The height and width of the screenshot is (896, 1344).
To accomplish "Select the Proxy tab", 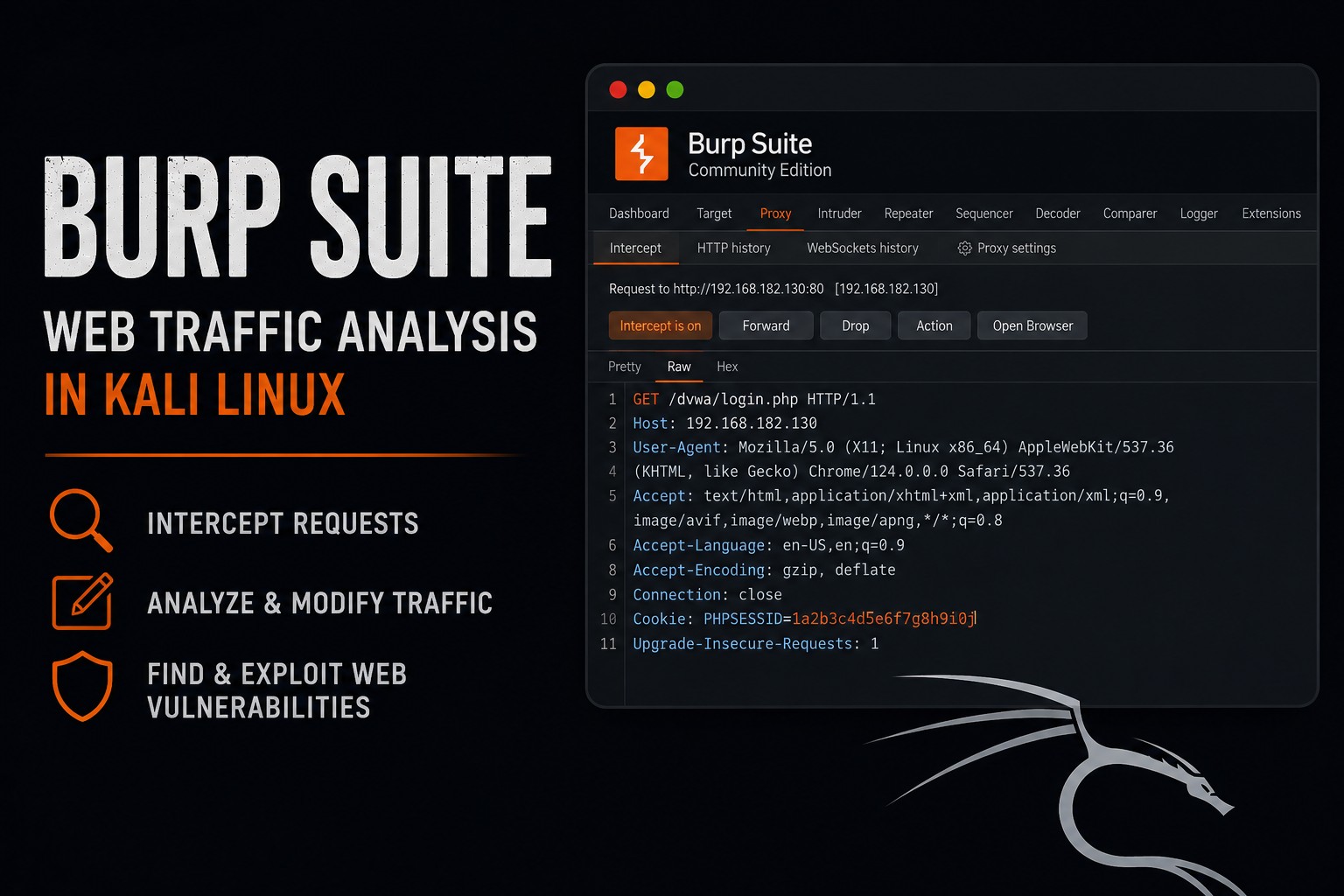I will point(775,213).
